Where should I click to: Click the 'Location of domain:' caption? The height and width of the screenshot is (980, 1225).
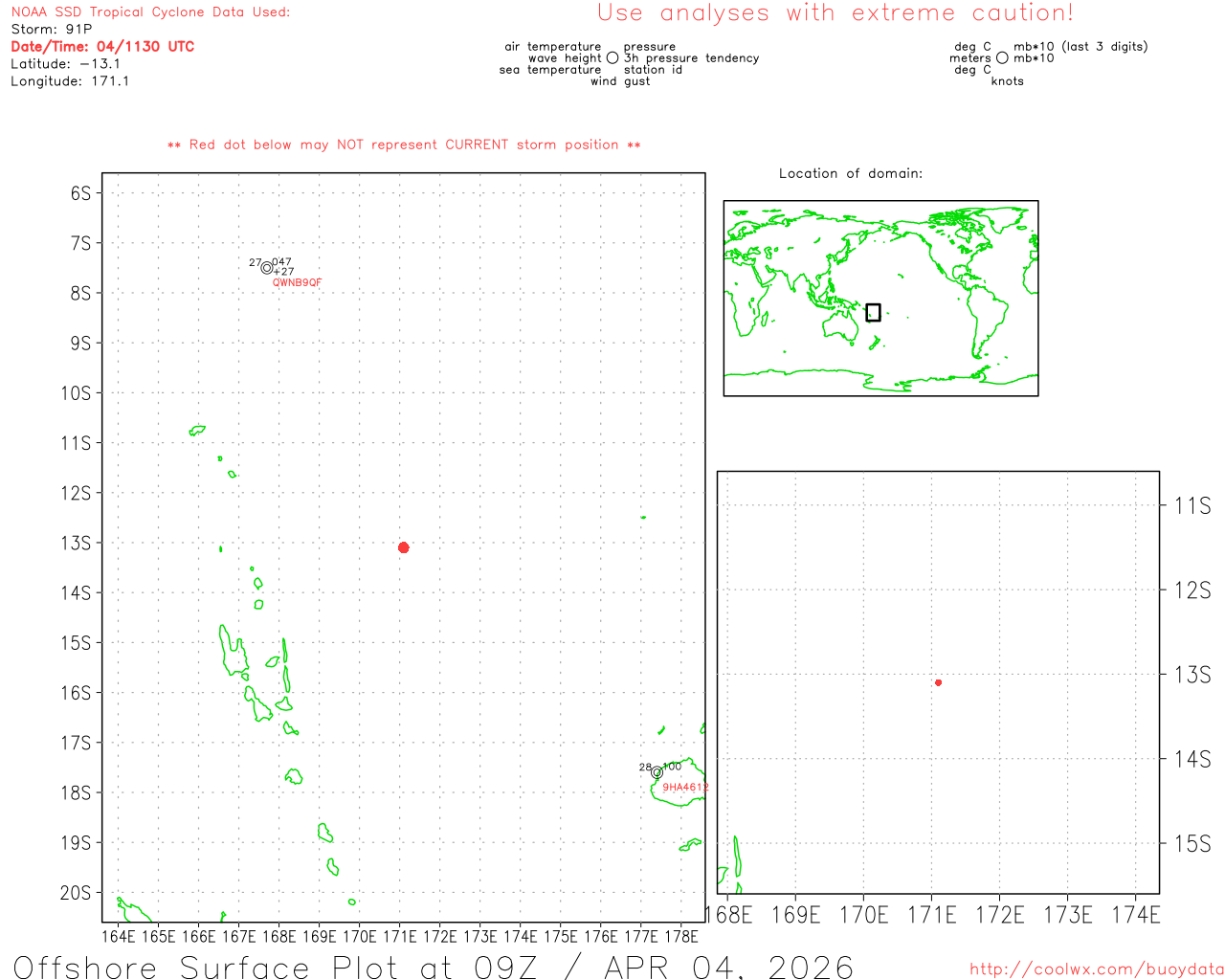tap(850, 173)
